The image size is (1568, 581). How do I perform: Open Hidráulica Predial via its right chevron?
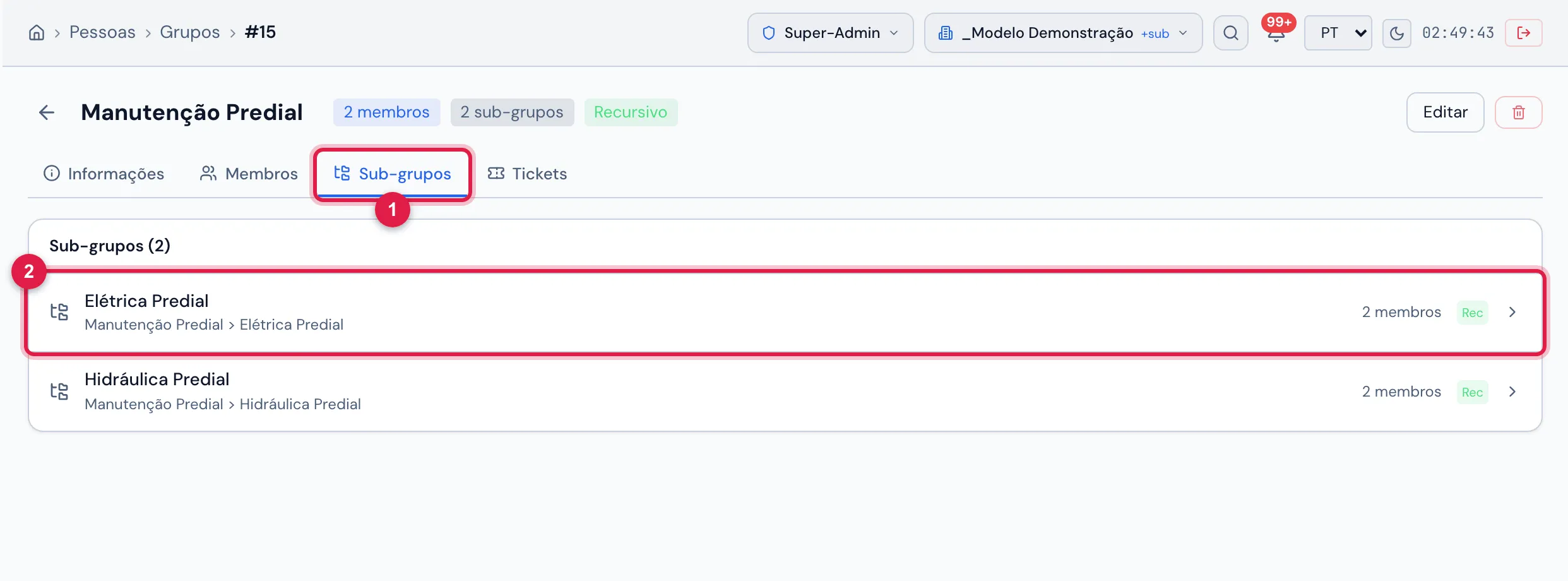tap(1512, 392)
